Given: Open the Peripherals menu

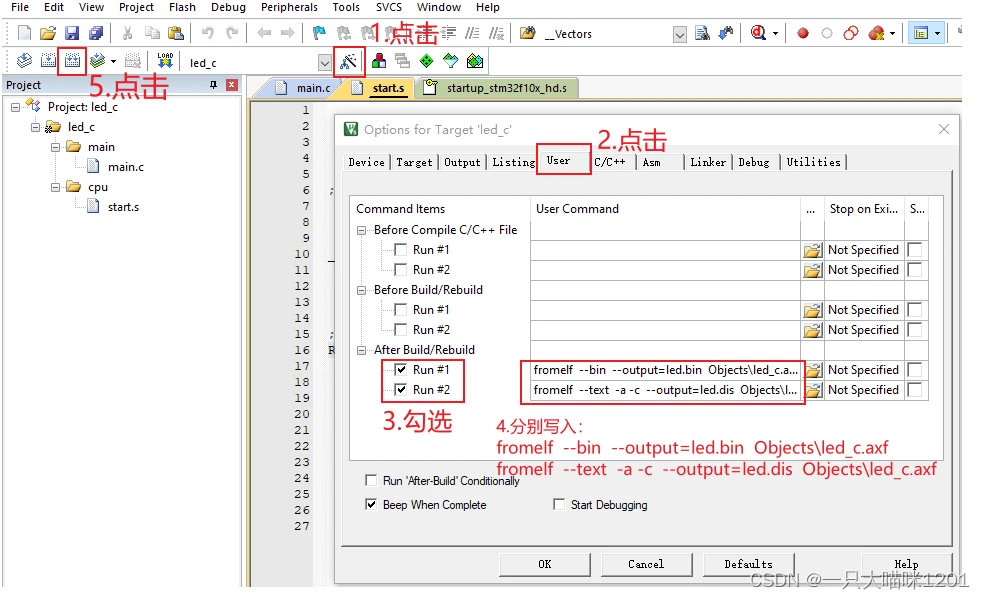Looking at the screenshot, I should [289, 7].
